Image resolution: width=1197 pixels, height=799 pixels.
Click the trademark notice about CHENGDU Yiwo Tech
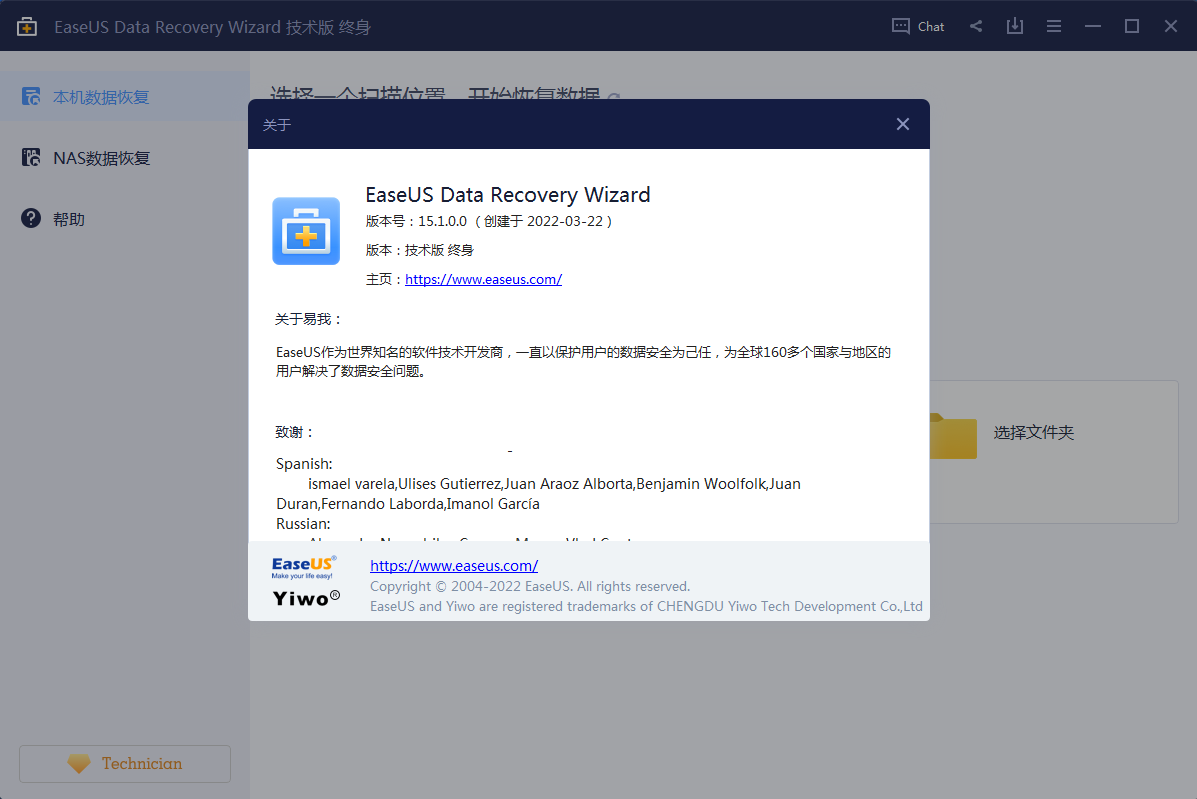(x=646, y=606)
